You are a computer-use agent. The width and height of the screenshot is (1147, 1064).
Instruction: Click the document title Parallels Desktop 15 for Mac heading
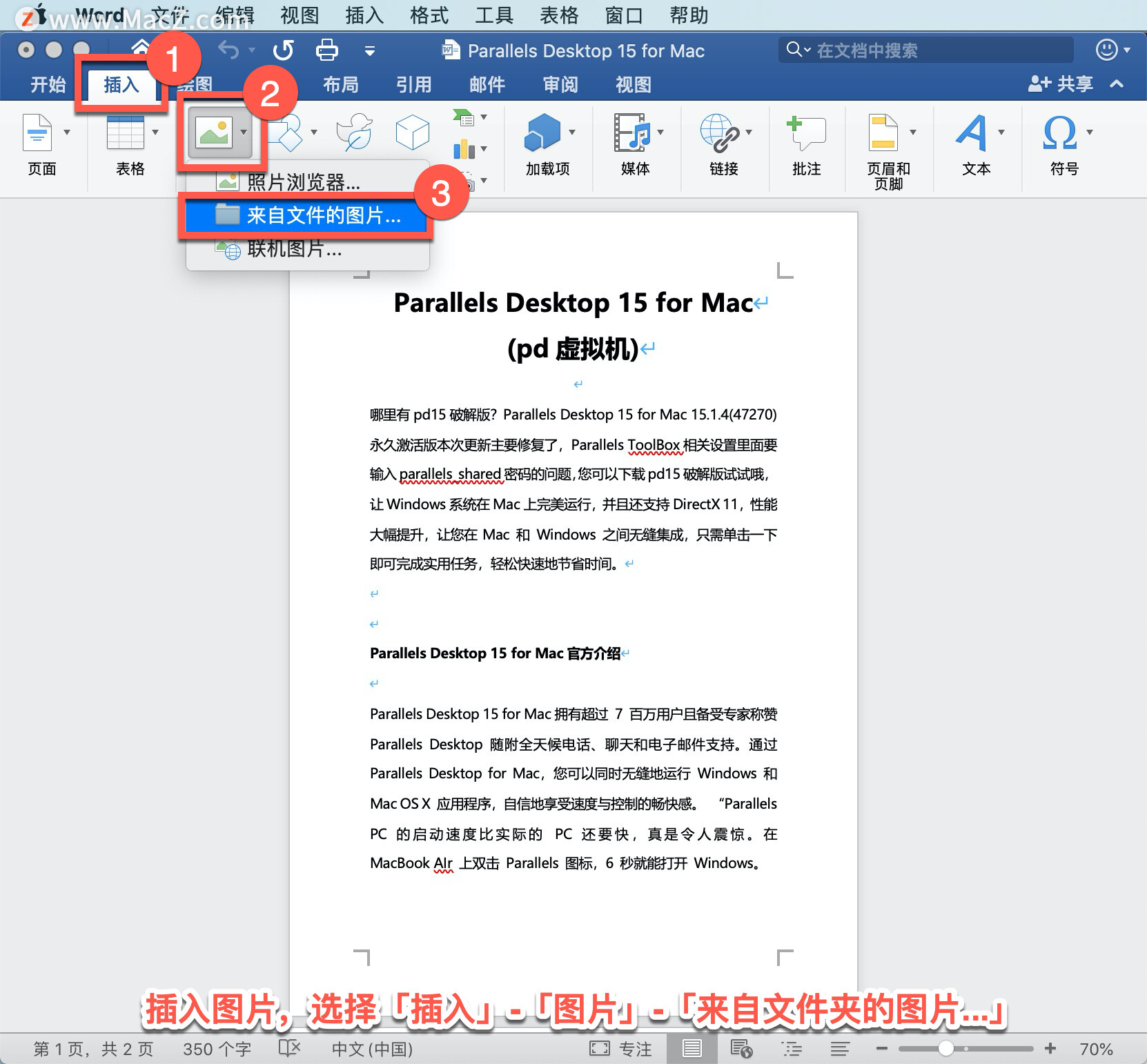573,302
